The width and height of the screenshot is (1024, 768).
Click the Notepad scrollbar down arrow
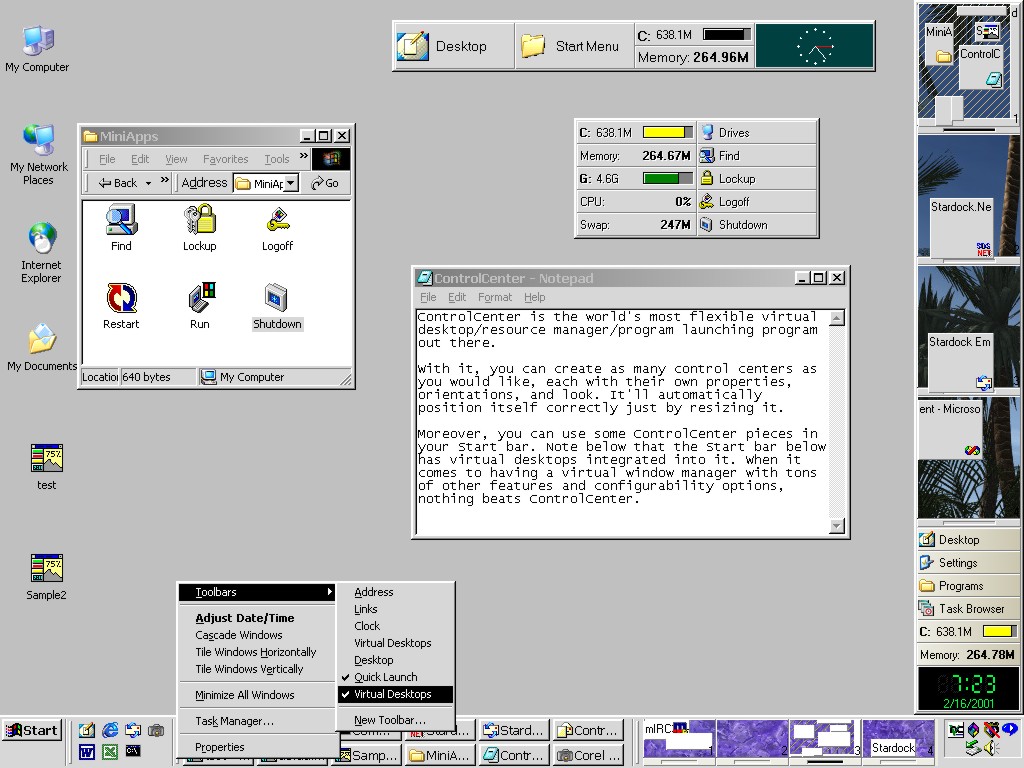(x=837, y=526)
